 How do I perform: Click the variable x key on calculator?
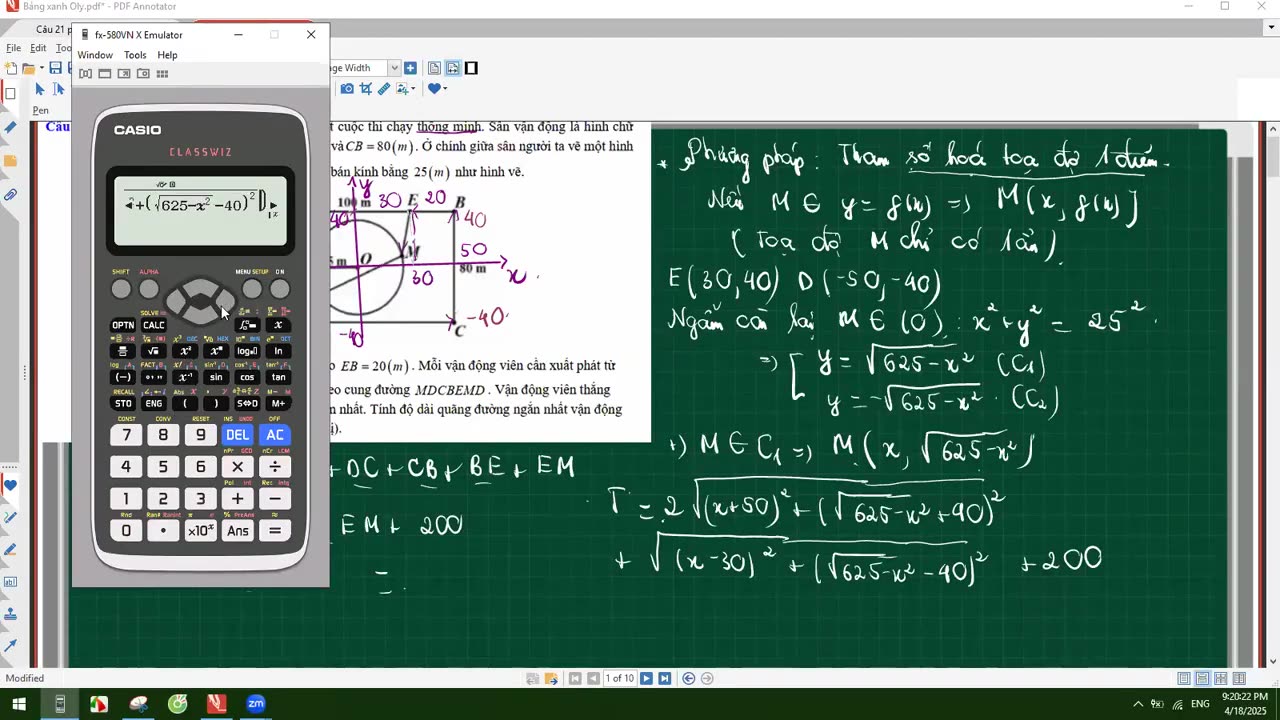tap(278, 325)
